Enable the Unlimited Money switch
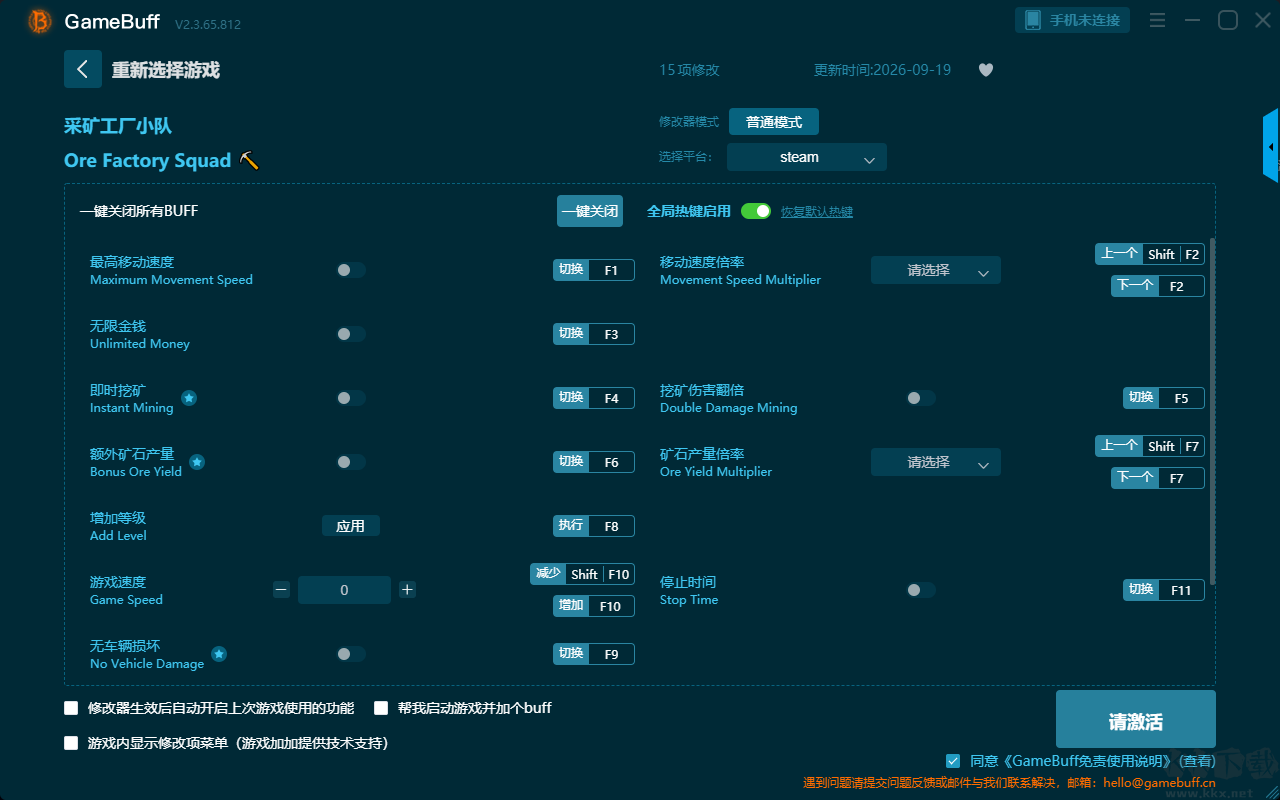 click(350, 334)
